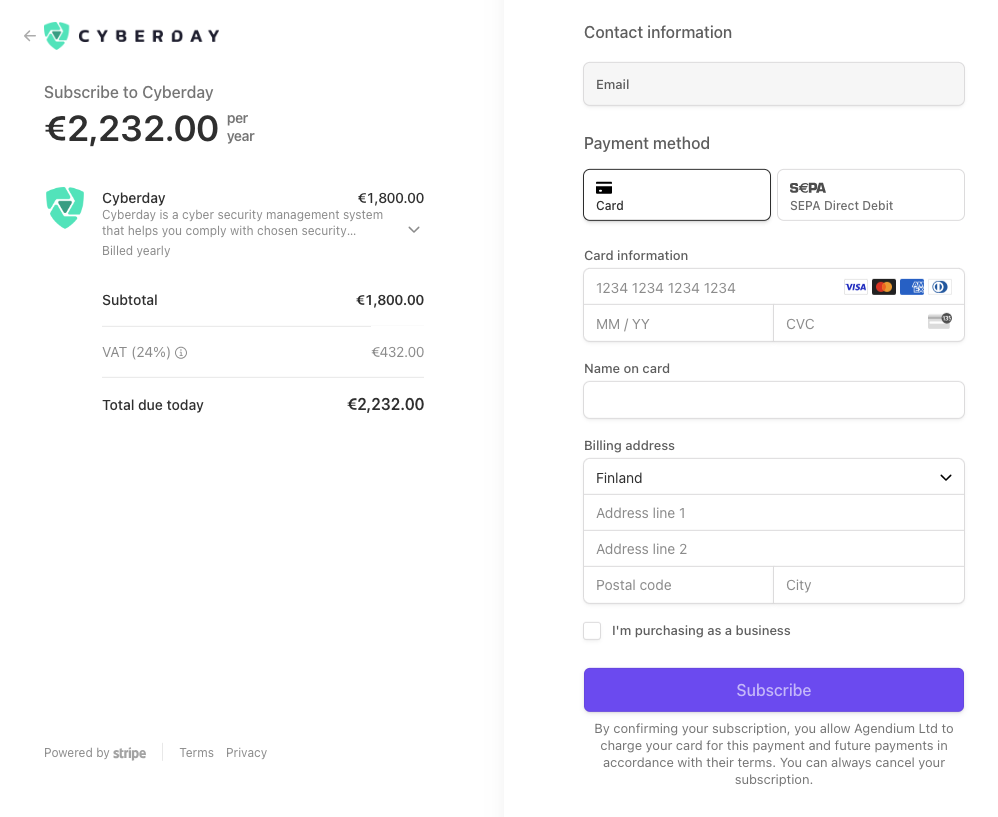The width and height of the screenshot is (998, 817).
Task: Select the SEPA Direct Debit payment tab
Action: point(870,195)
